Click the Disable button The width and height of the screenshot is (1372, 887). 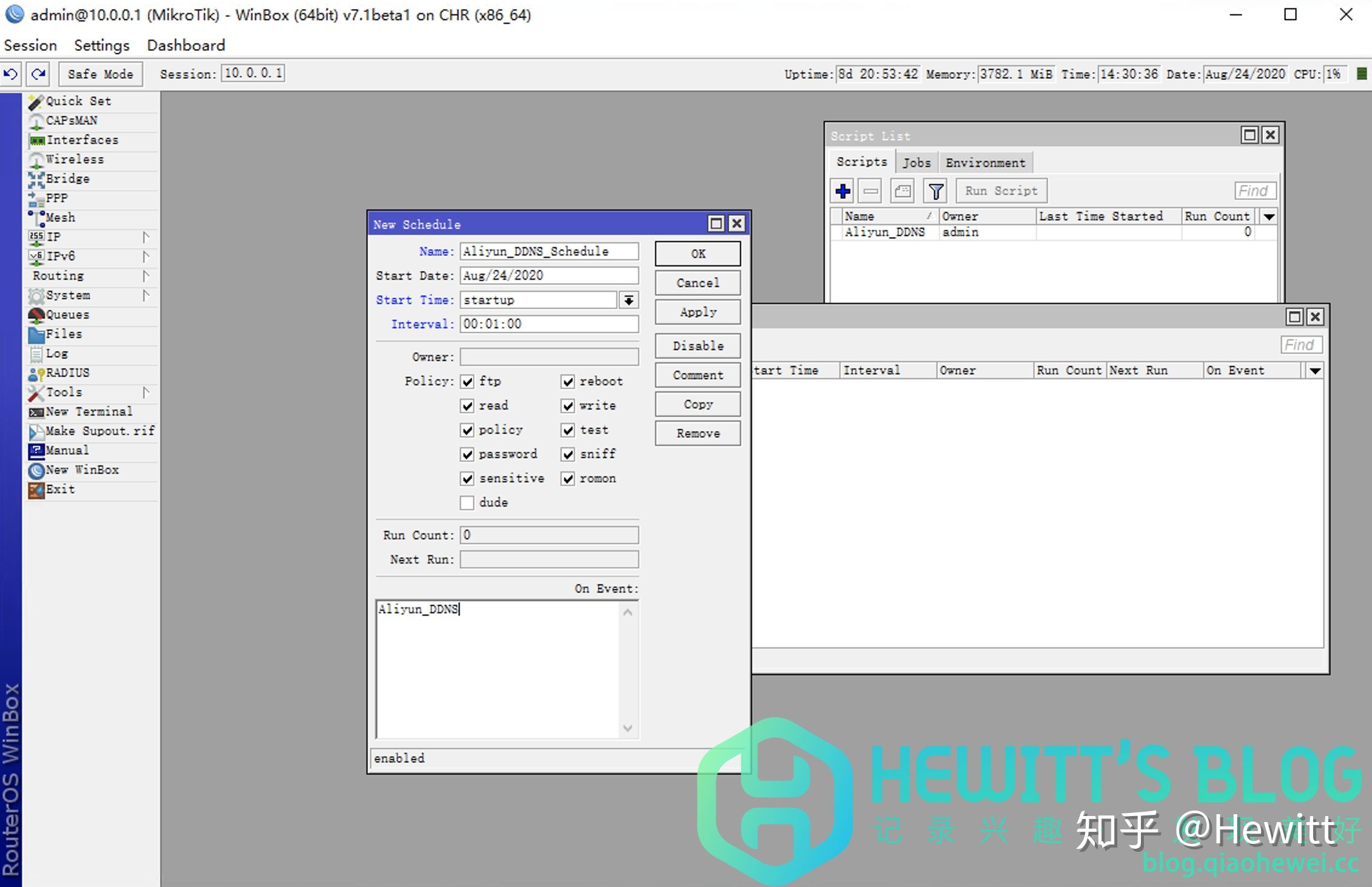click(x=698, y=346)
